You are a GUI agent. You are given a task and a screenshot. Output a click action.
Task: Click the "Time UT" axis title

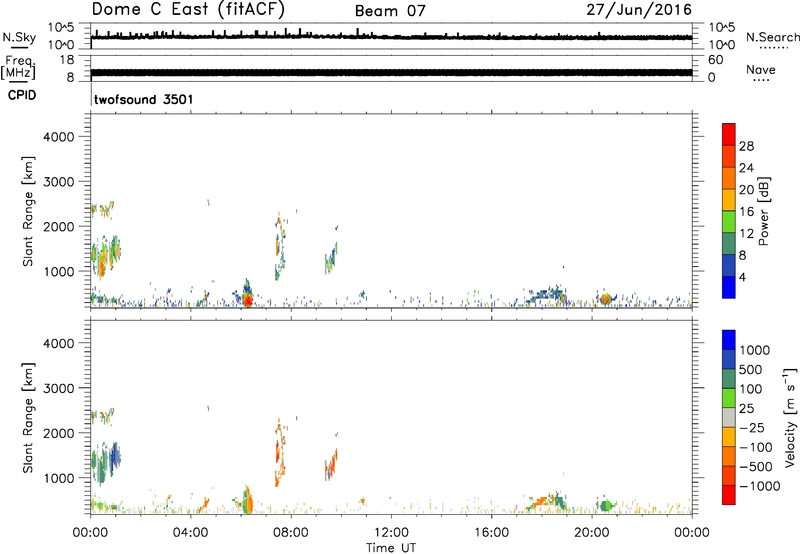coord(391,548)
